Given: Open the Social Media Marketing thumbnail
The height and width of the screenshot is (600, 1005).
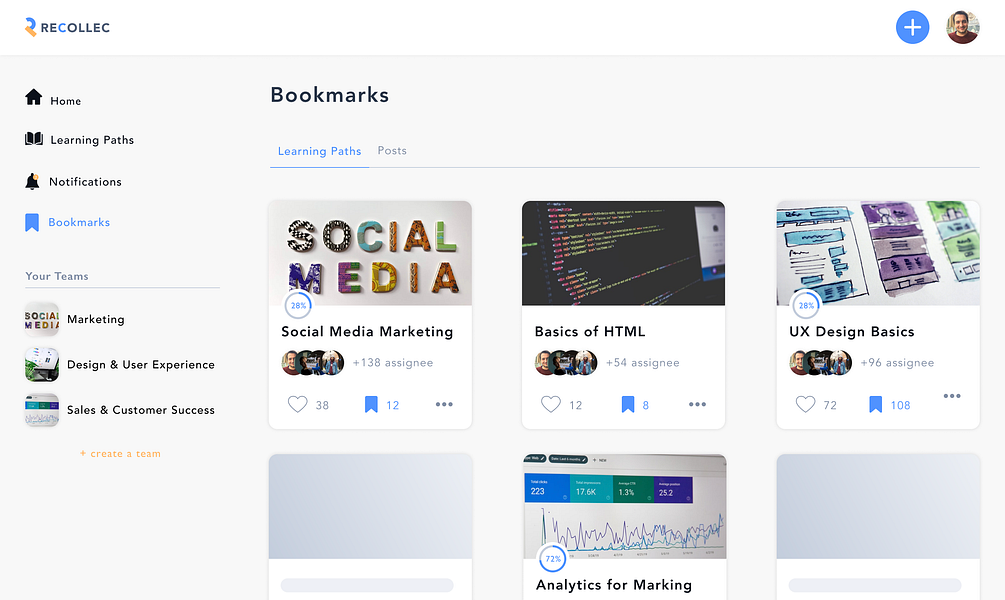Looking at the screenshot, I should (370, 253).
